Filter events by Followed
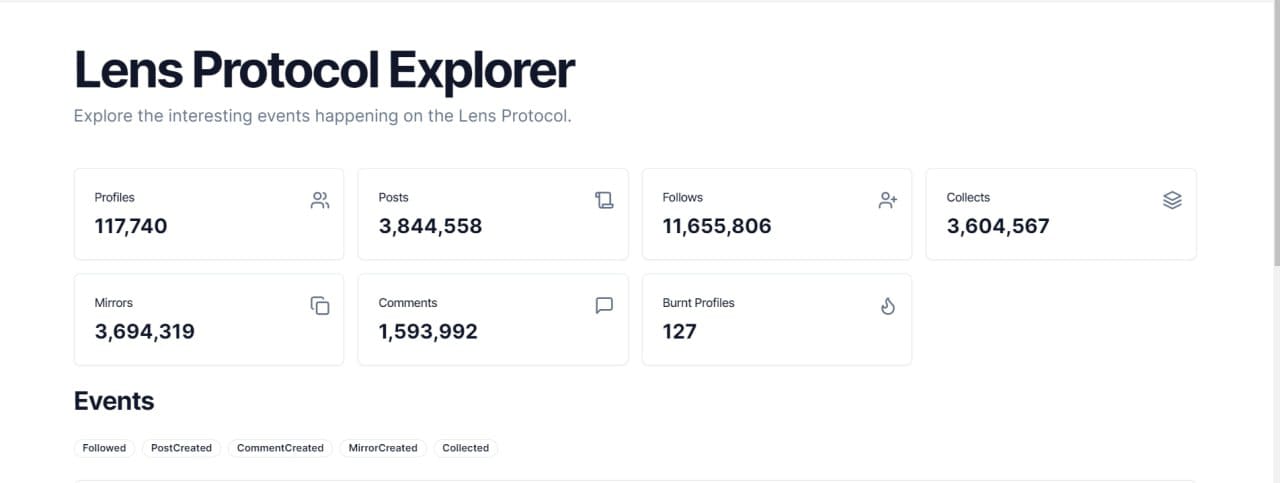The width and height of the screenshot is (1280, 483). 104,448
